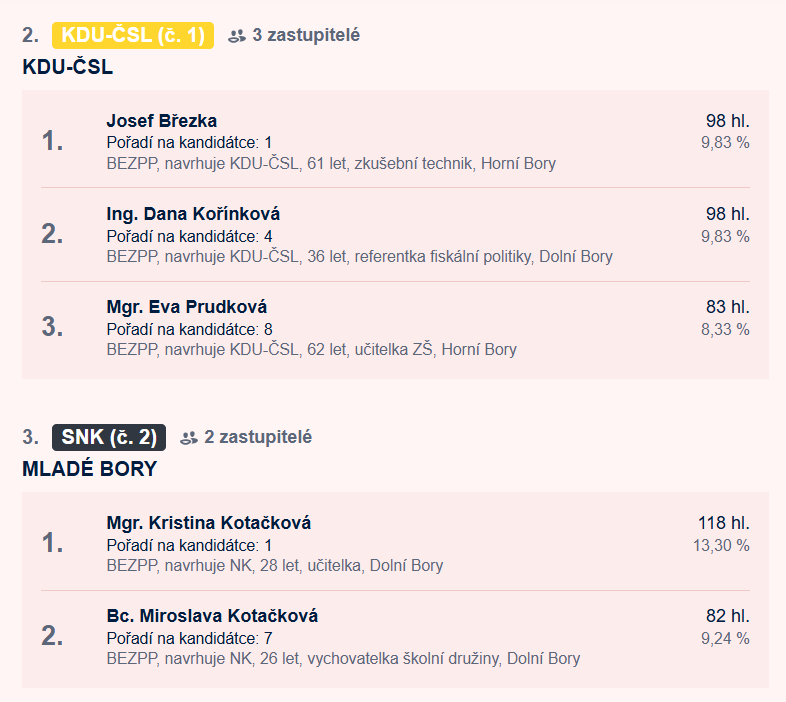Click the KDU-ČSL party heading

68,67
